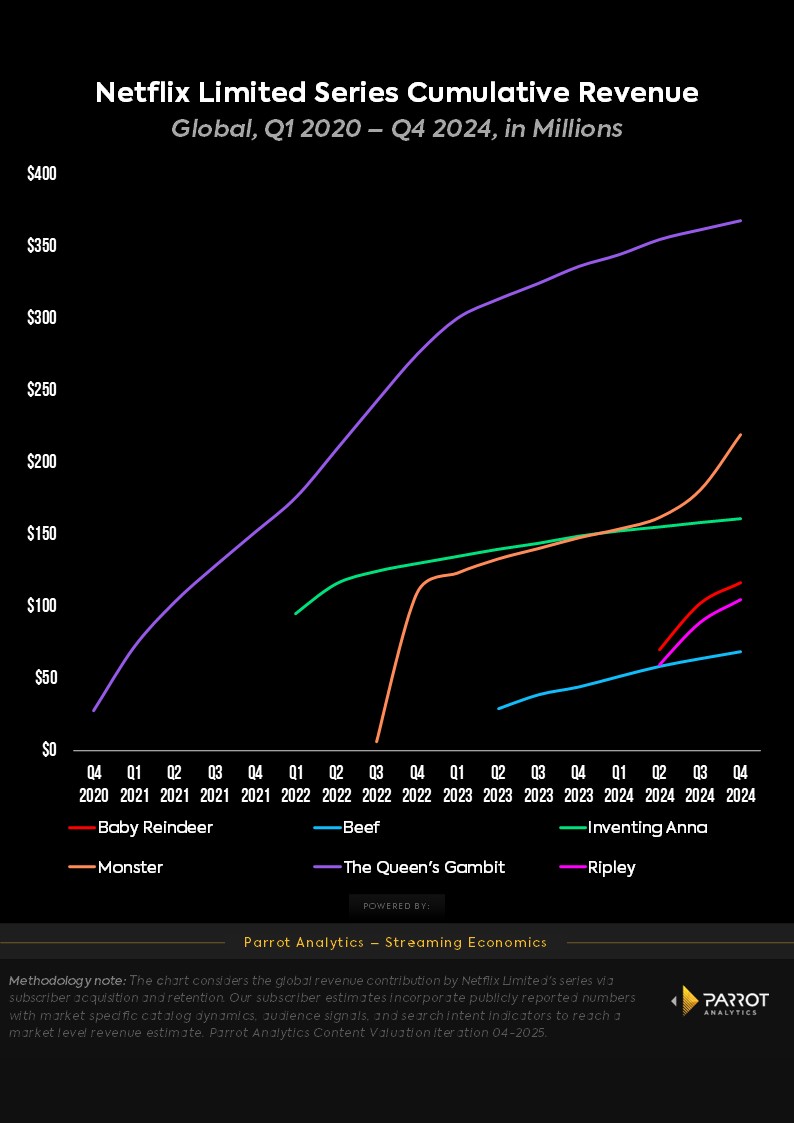Click the 'Q1 2023' x-axis label
This screenshot has width=794, height=1123.
tap(457, 784)
